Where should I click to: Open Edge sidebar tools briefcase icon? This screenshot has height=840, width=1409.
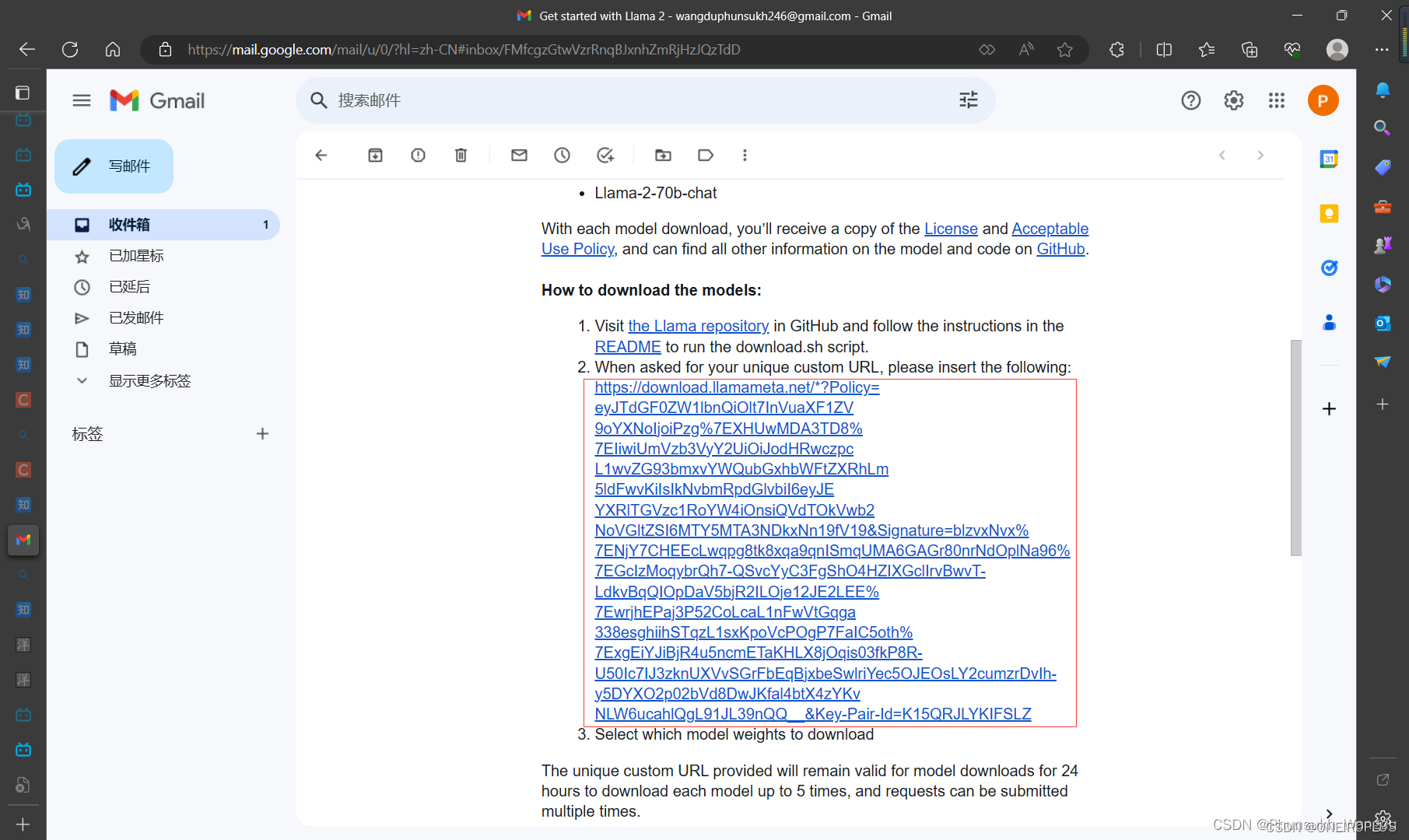pyautogui.click(x=1383, y=206)
